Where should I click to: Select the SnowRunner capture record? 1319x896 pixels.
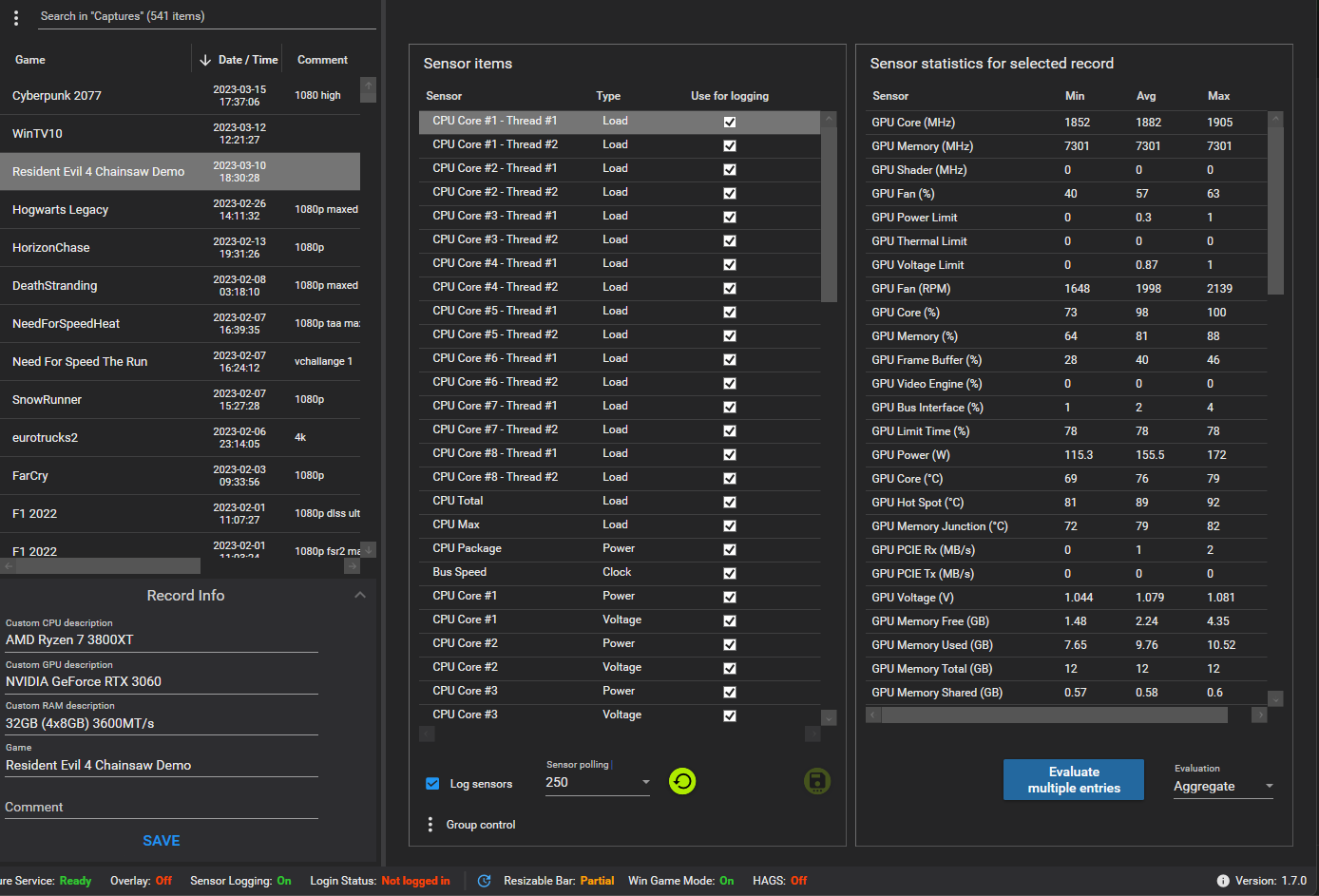pyautogui.click(x=180, y=400)
